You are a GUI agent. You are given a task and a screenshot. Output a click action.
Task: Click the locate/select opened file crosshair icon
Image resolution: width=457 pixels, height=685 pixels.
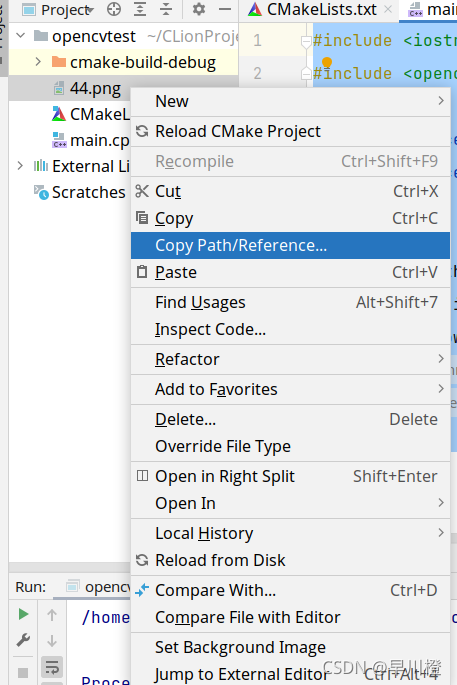114,9
